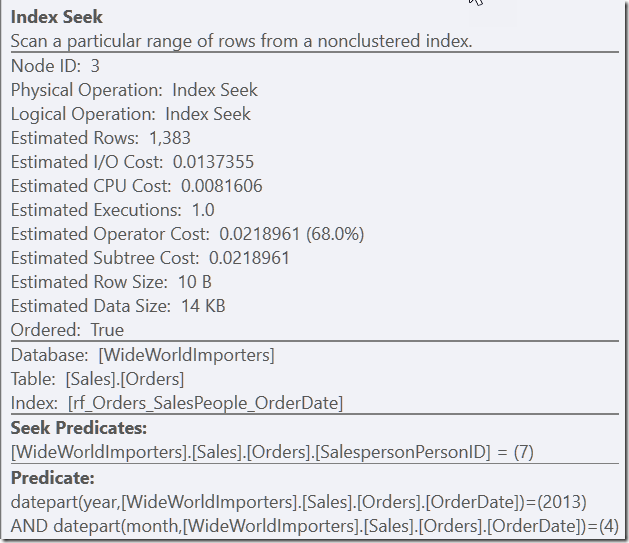This screenshot has height=543, width=629.
Task: Click the datepart year 2013 predicate line
Action: point(298,501)
